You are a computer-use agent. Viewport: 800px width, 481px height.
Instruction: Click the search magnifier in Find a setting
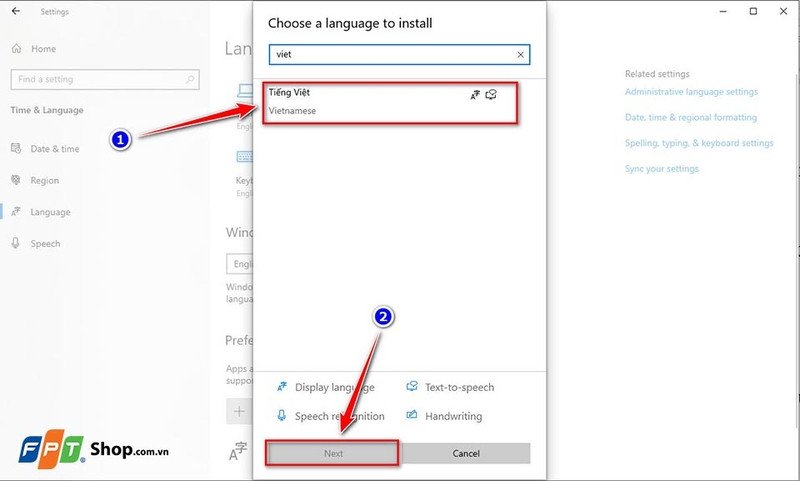point(190,79)
